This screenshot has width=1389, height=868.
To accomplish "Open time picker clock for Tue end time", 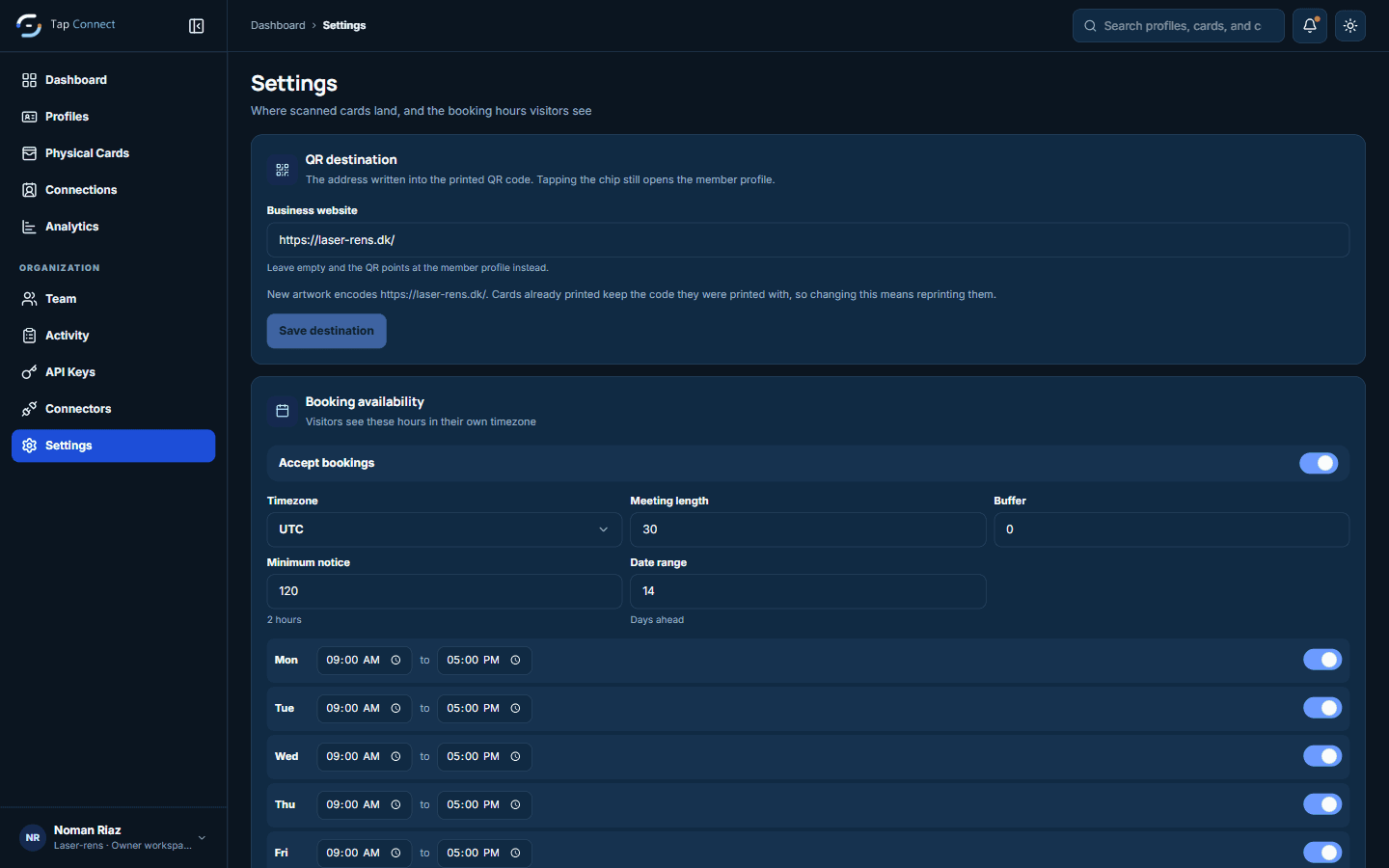I will click(x=516, y=709).
